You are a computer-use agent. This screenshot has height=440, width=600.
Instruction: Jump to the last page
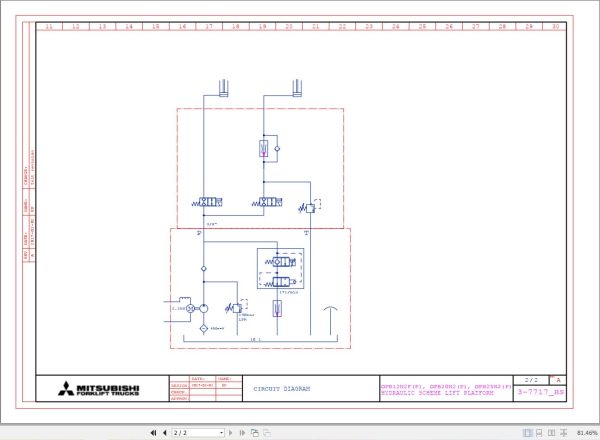[x=242, y=433]
